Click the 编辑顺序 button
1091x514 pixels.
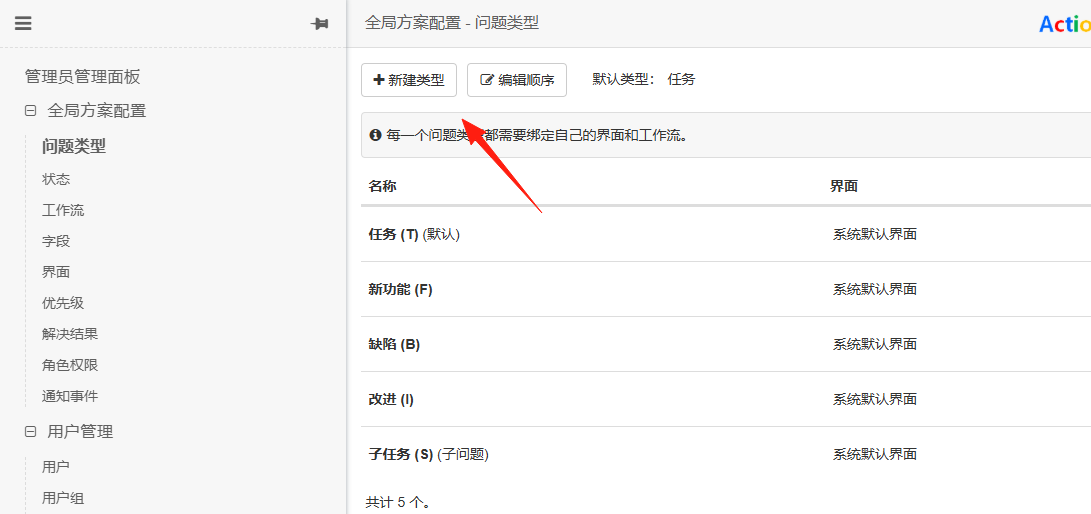point(517,80)
